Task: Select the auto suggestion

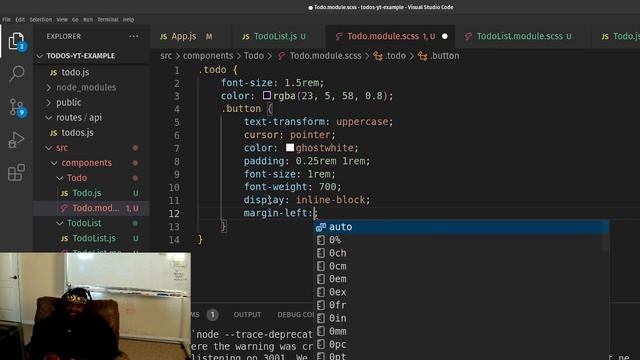Action: (x=461, y=227)
